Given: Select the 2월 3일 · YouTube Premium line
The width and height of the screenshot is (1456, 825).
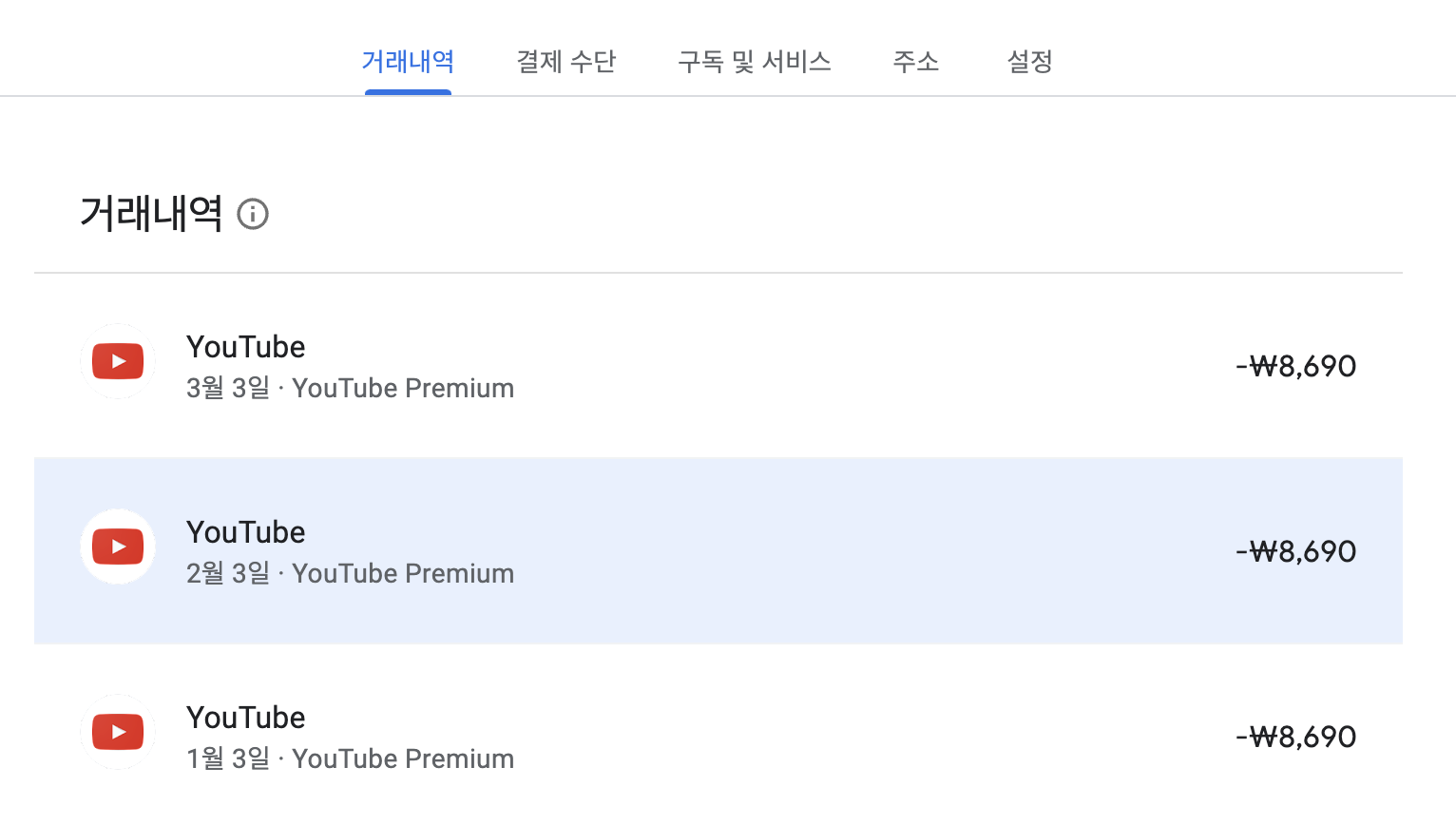Looking at the screenshot, I should pyautogui.click(x=350, y=573).
